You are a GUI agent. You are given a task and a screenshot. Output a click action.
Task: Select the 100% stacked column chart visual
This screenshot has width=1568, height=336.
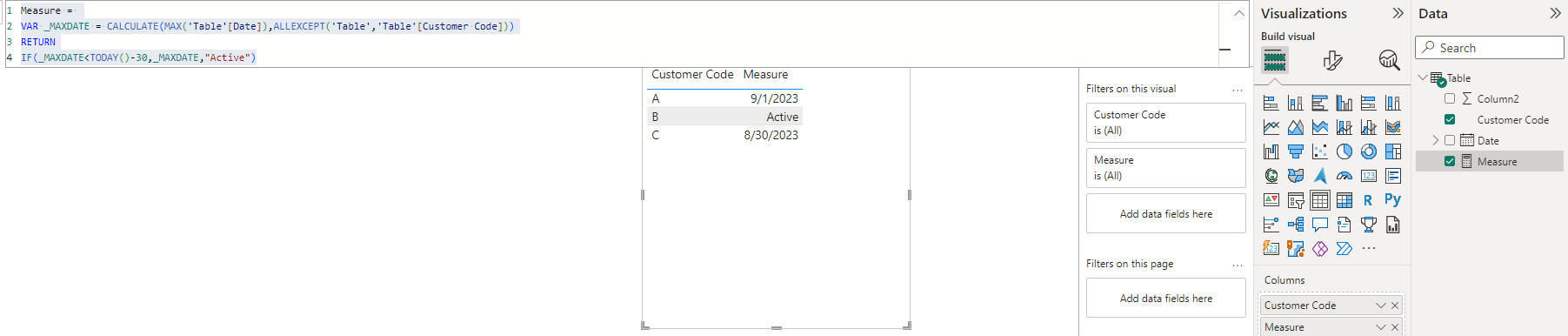click(1392, 103)
